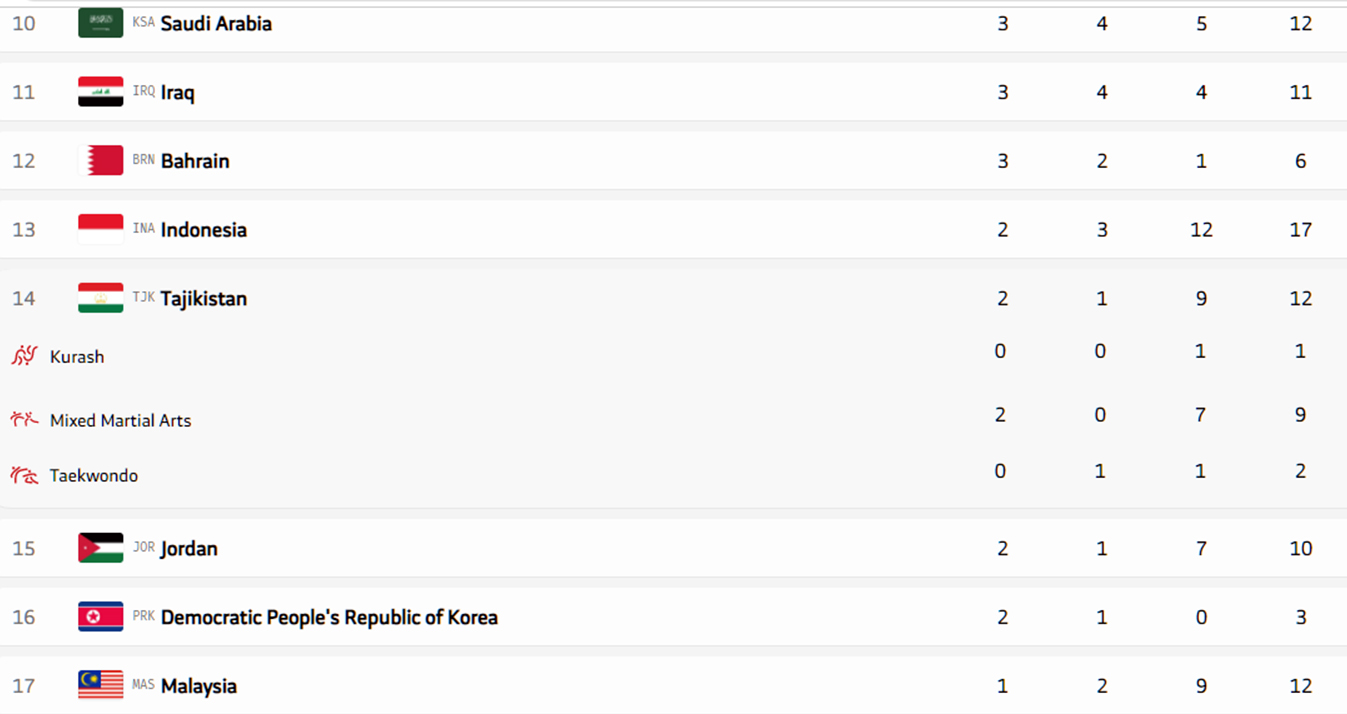Click the DPR Korea flag icon
Image resolution: width=1347 pixels, height=714 pixels.
pyautogui.click(x=100, y=617)
